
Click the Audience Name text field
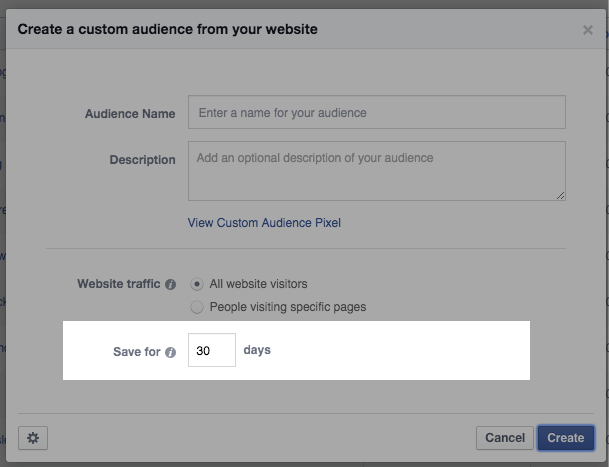pos(376,113)
